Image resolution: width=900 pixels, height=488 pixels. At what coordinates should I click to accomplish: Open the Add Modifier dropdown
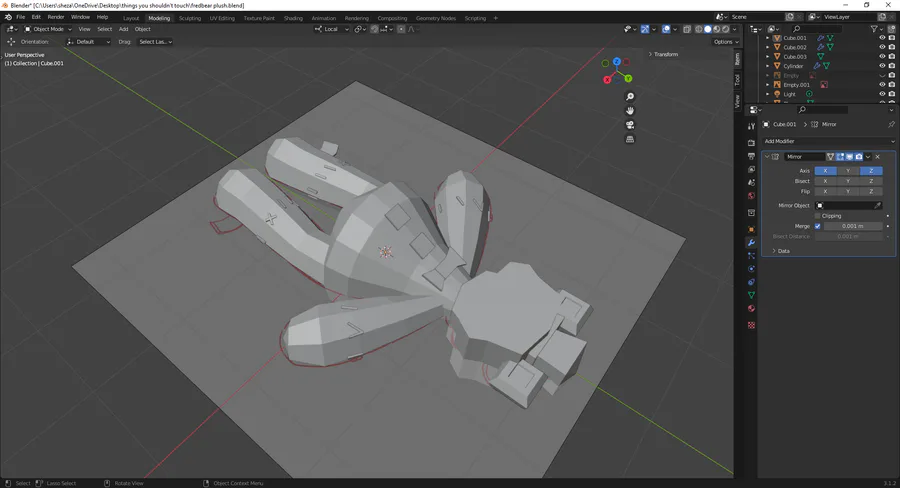pos(828,141)
